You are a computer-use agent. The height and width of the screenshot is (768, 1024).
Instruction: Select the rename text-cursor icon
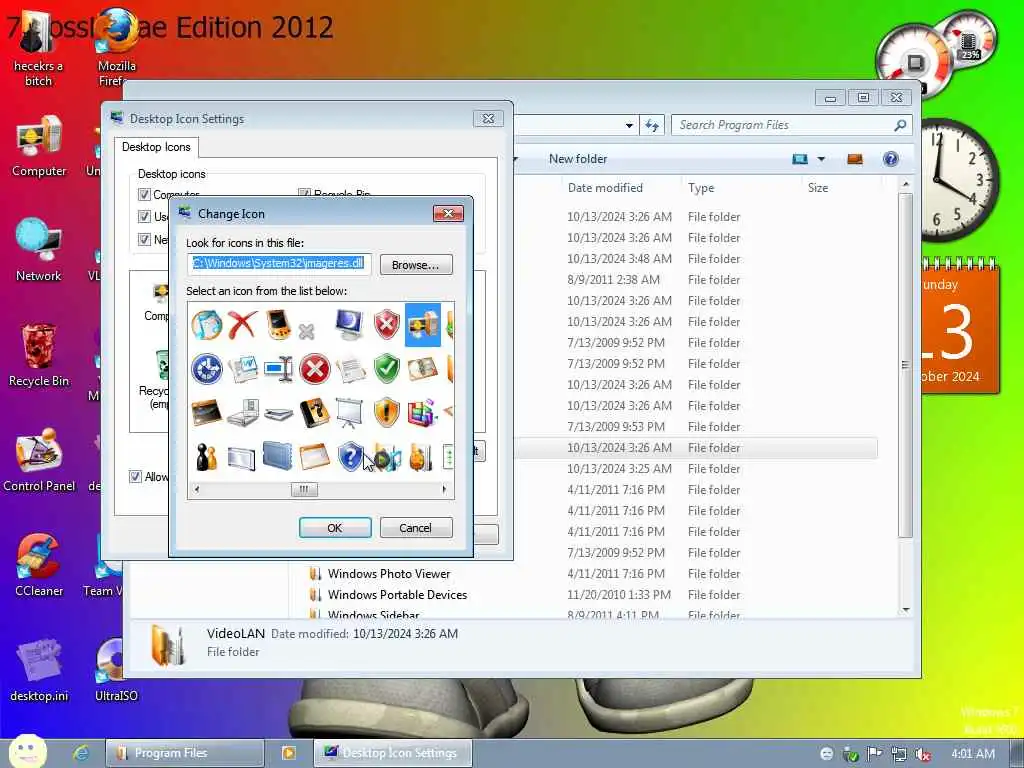point(278,369)
